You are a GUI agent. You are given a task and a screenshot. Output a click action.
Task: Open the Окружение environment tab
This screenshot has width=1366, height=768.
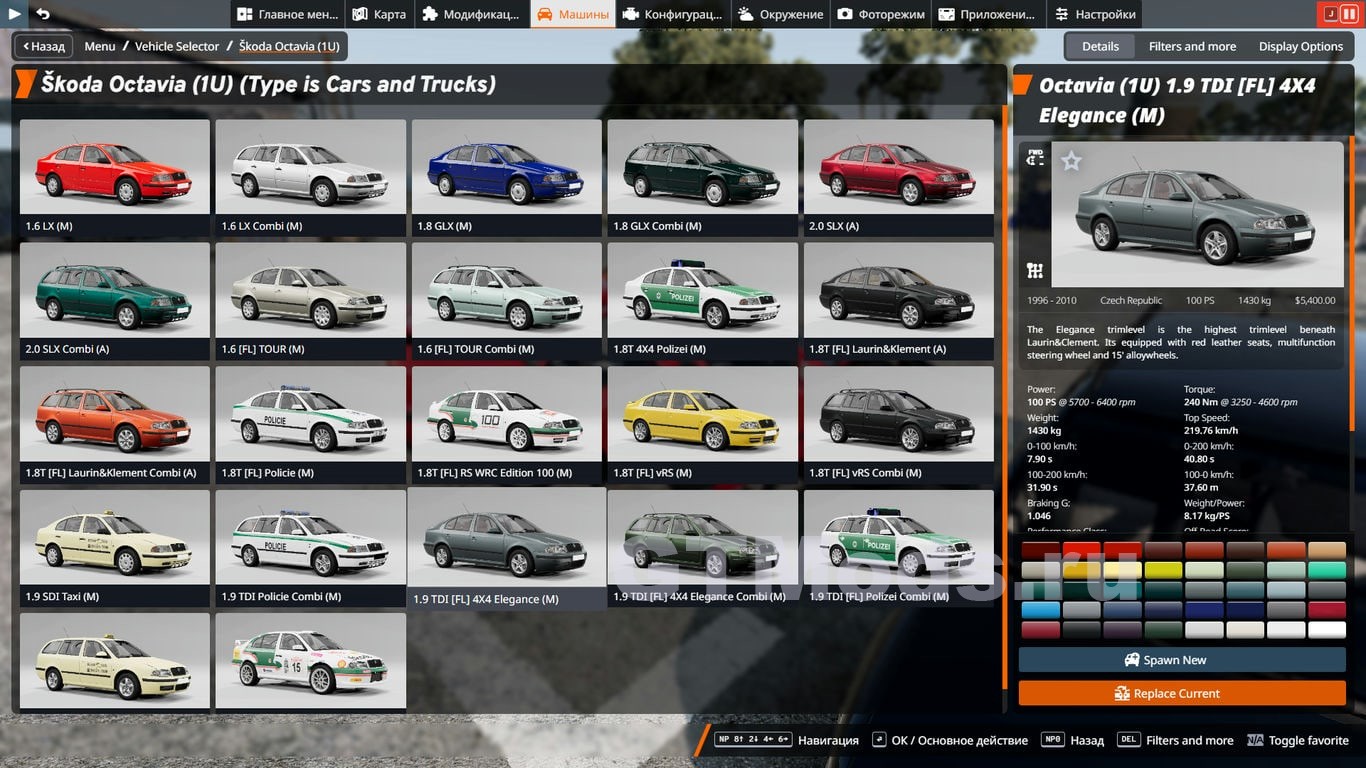point(781,14)
